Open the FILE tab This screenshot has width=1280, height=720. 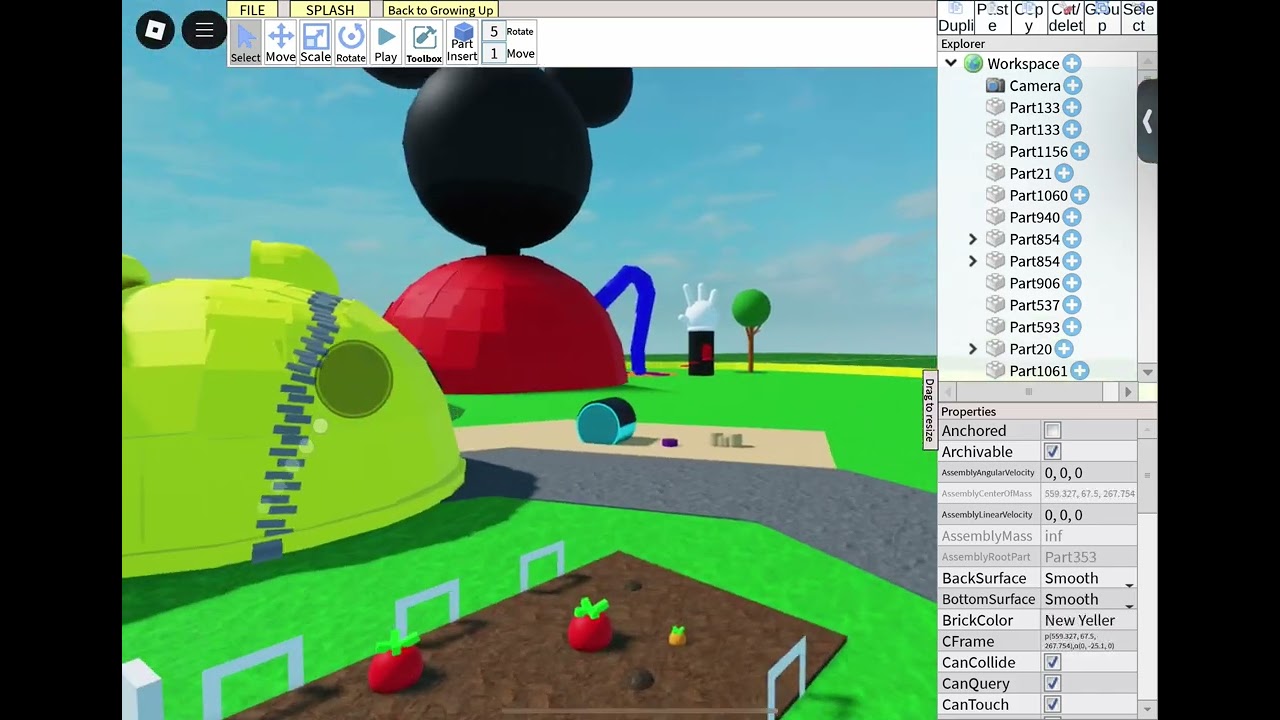[252, 10]
